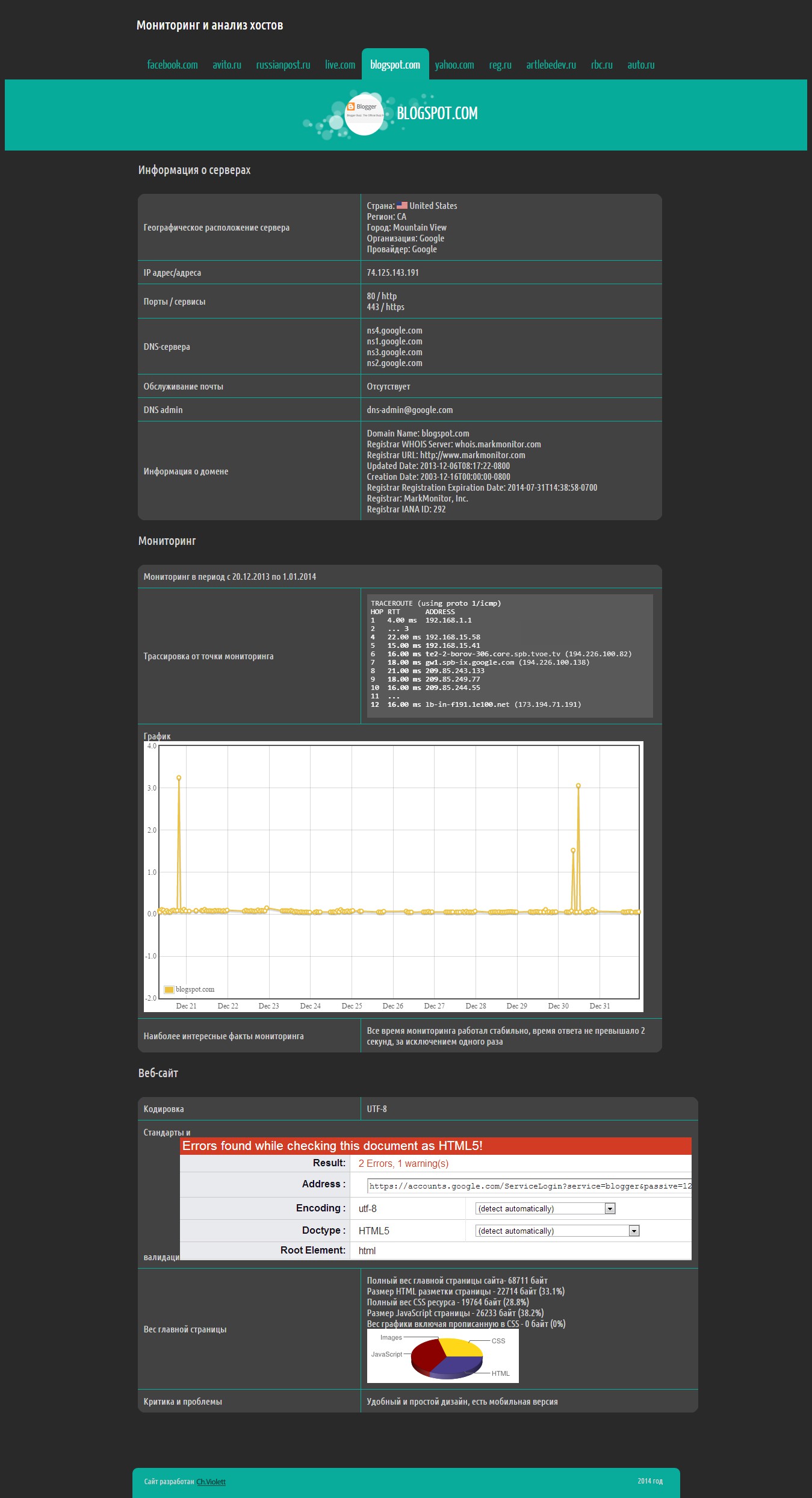Image resolution: width=812 pixels, height=1498 pixels.
Task: Click the UTF-8 encoding value
Action: click(377, 1108)
